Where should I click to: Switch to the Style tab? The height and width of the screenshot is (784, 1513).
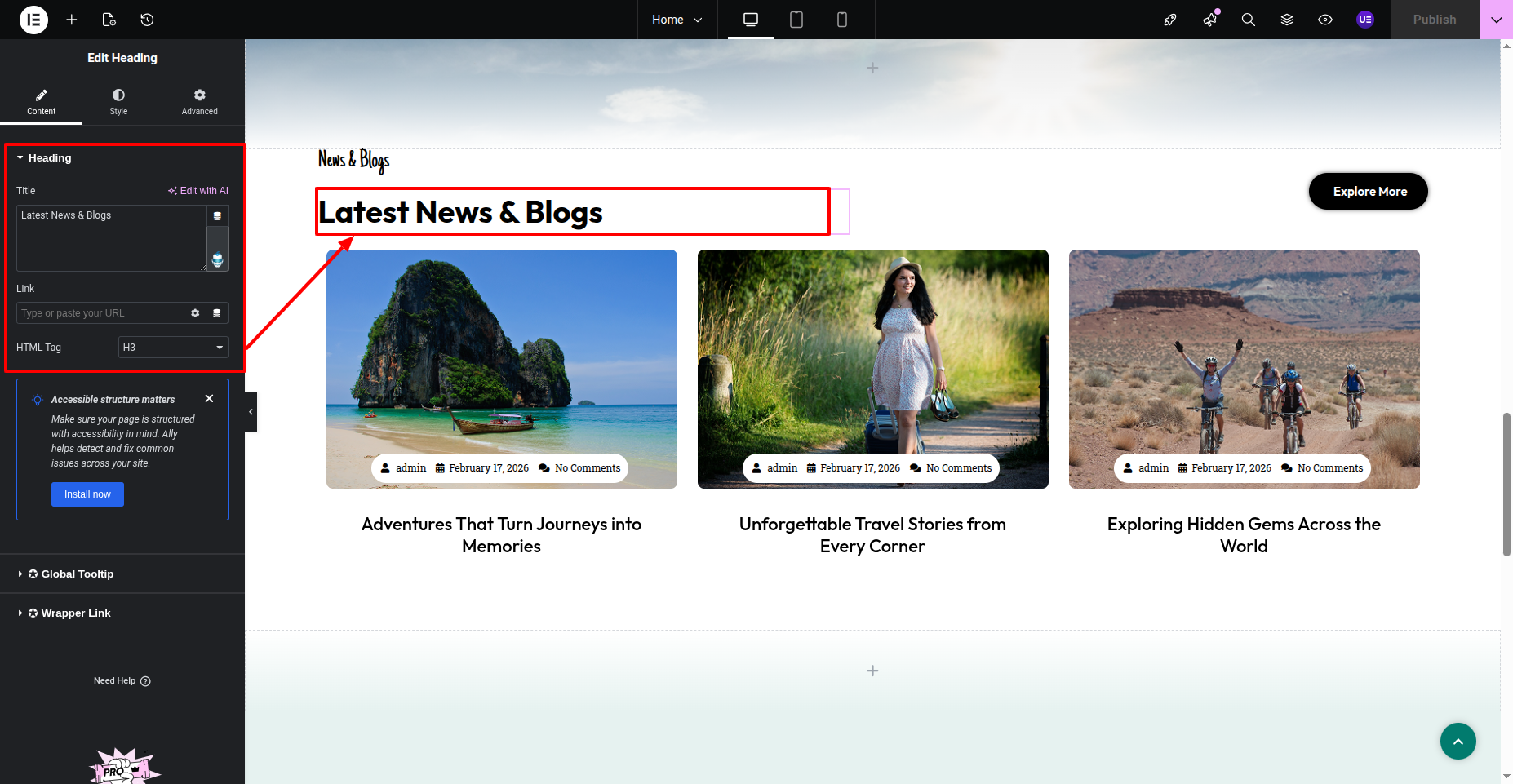[x=118, y=102]
